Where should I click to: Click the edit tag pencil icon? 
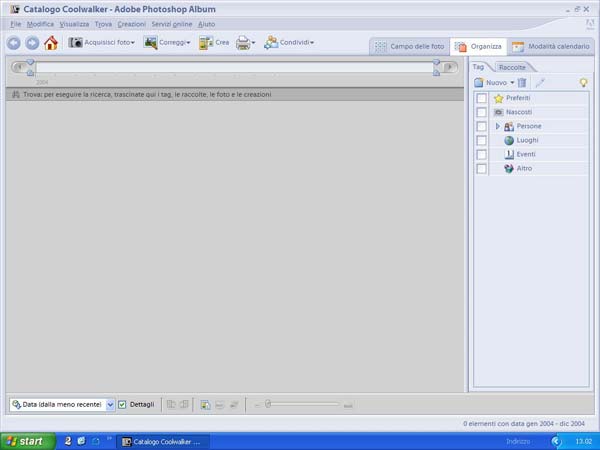coord(540,82)
